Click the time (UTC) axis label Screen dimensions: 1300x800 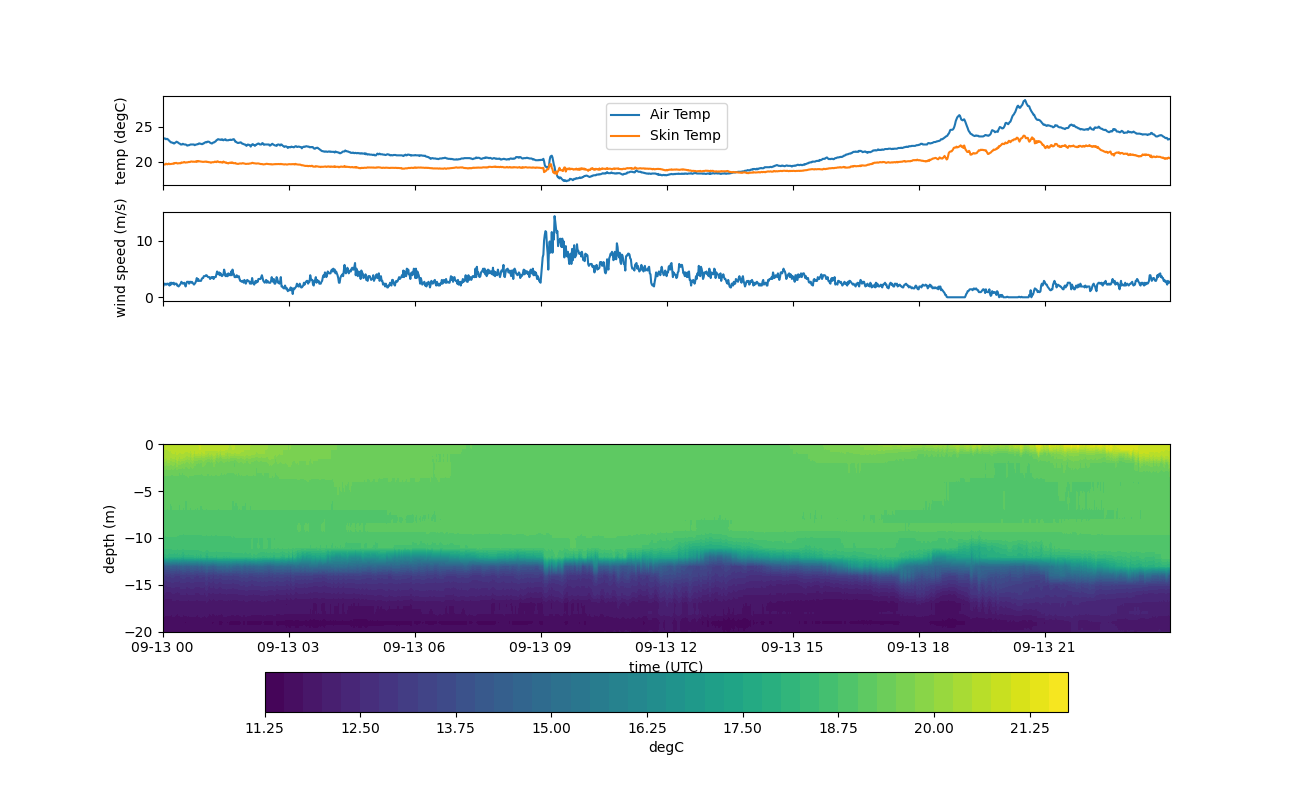(x=666, y=667)
